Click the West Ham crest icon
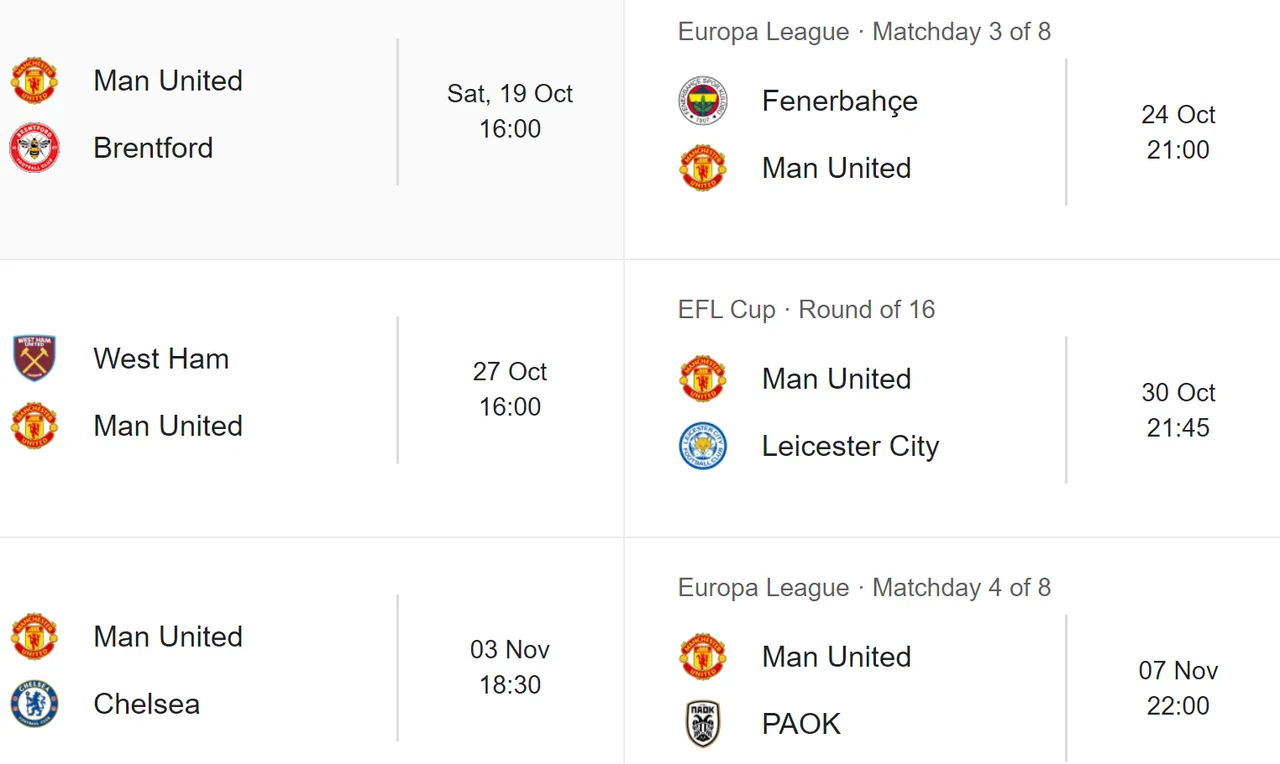The image size is (1280, 764). click(34, 359)
